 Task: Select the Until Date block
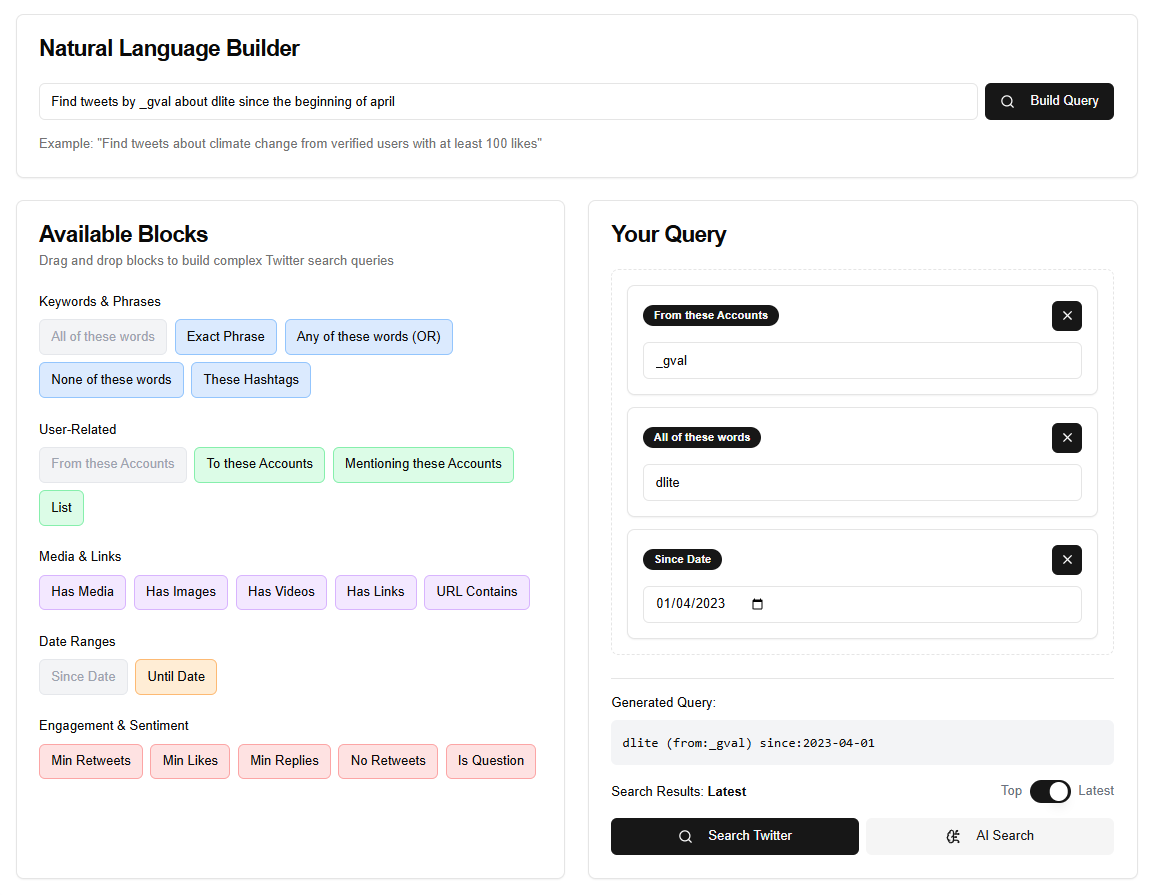tap(176, 677)
